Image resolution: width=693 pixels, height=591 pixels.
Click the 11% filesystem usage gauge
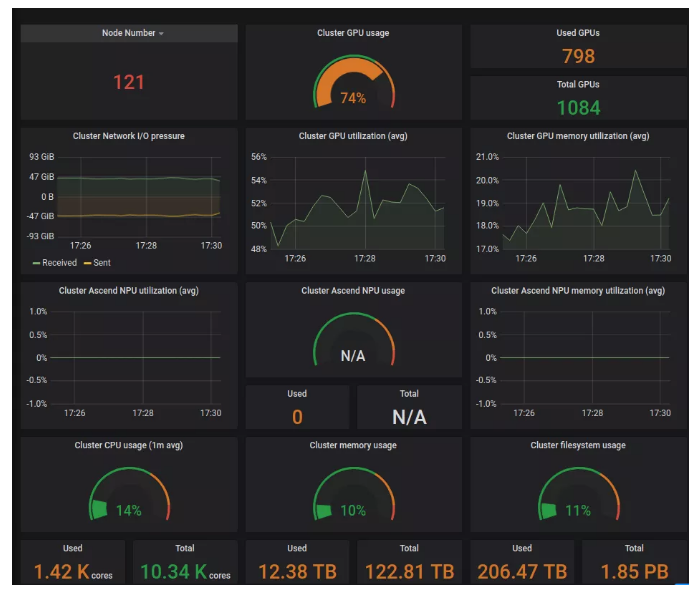(578, 497)
